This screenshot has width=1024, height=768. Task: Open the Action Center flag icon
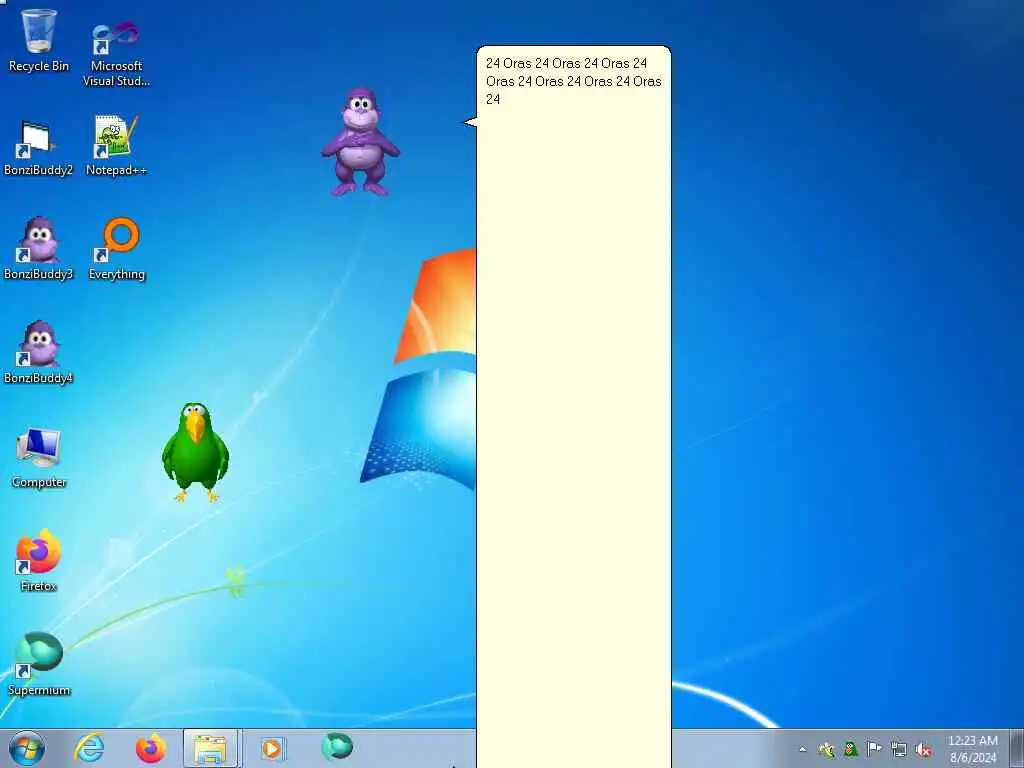pyautogui.click(x=874, y=749)
